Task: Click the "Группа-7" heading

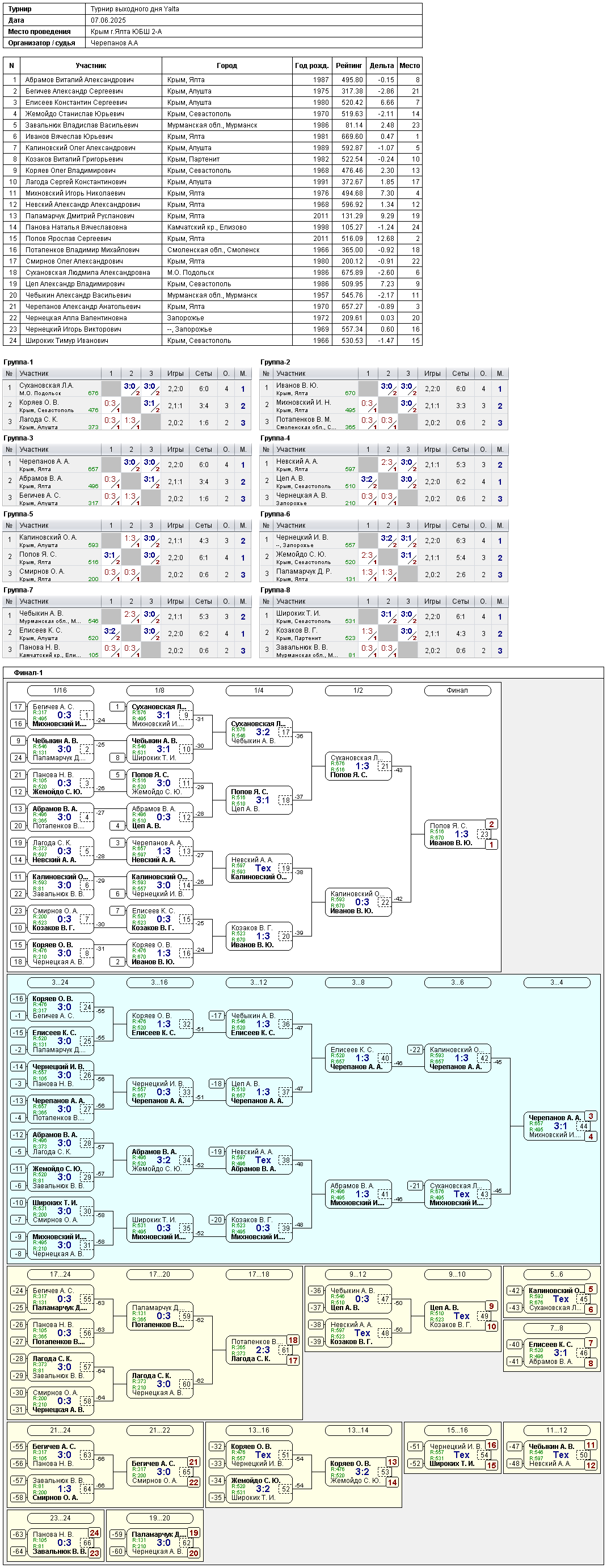Action: click(18, 590)
